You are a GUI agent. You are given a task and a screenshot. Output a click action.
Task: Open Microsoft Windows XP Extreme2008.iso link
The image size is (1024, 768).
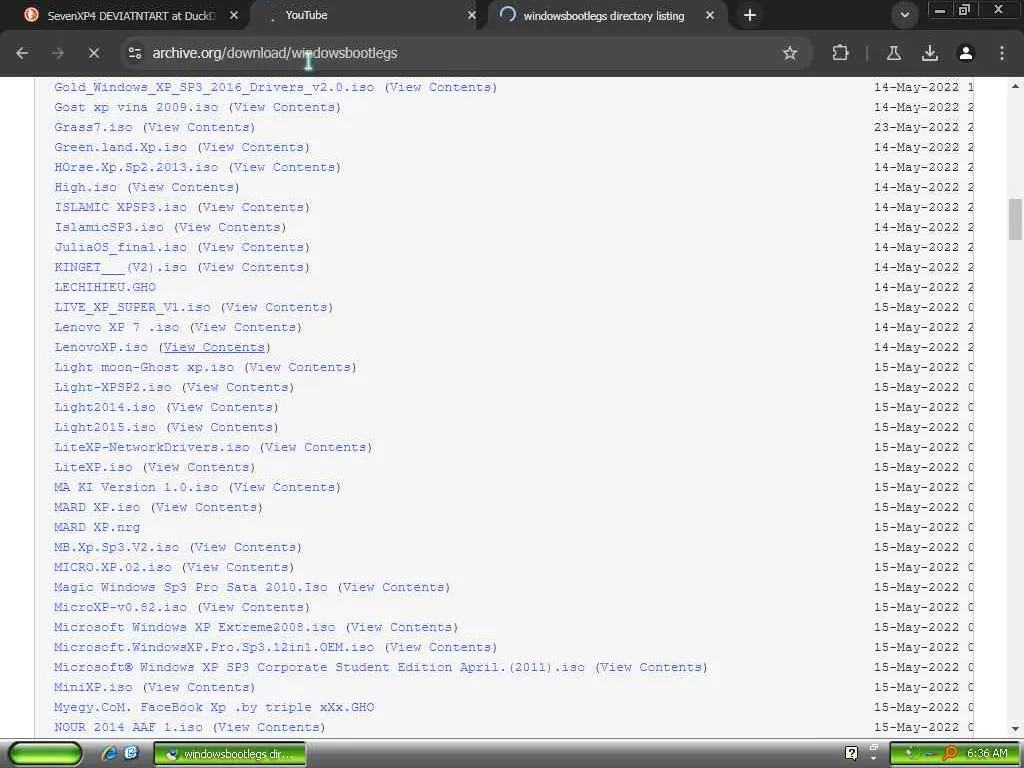click(195, 627)
